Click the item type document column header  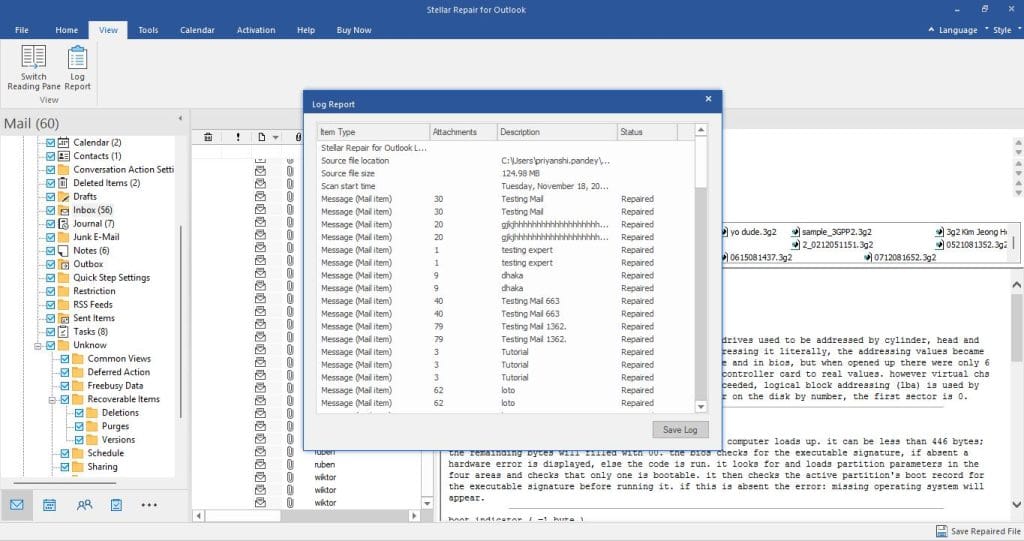[261, 137]
